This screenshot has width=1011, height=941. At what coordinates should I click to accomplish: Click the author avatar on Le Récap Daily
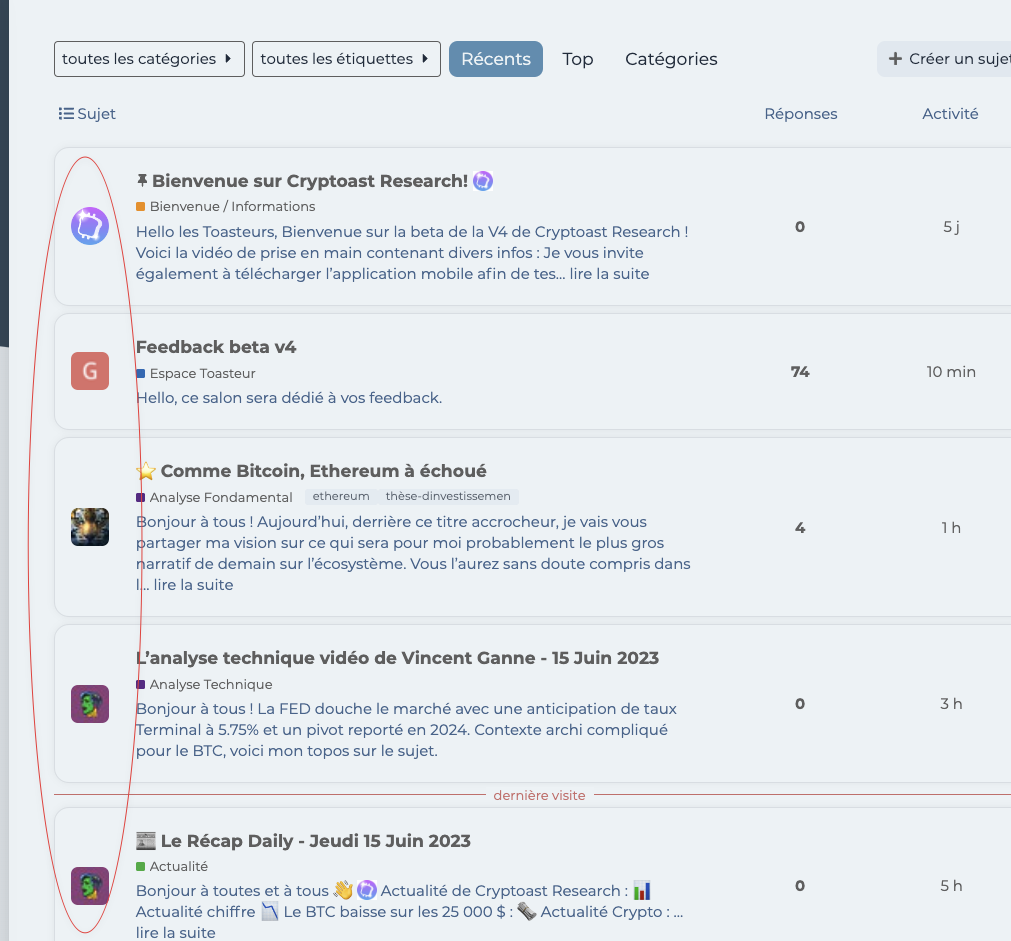[90, 886]
